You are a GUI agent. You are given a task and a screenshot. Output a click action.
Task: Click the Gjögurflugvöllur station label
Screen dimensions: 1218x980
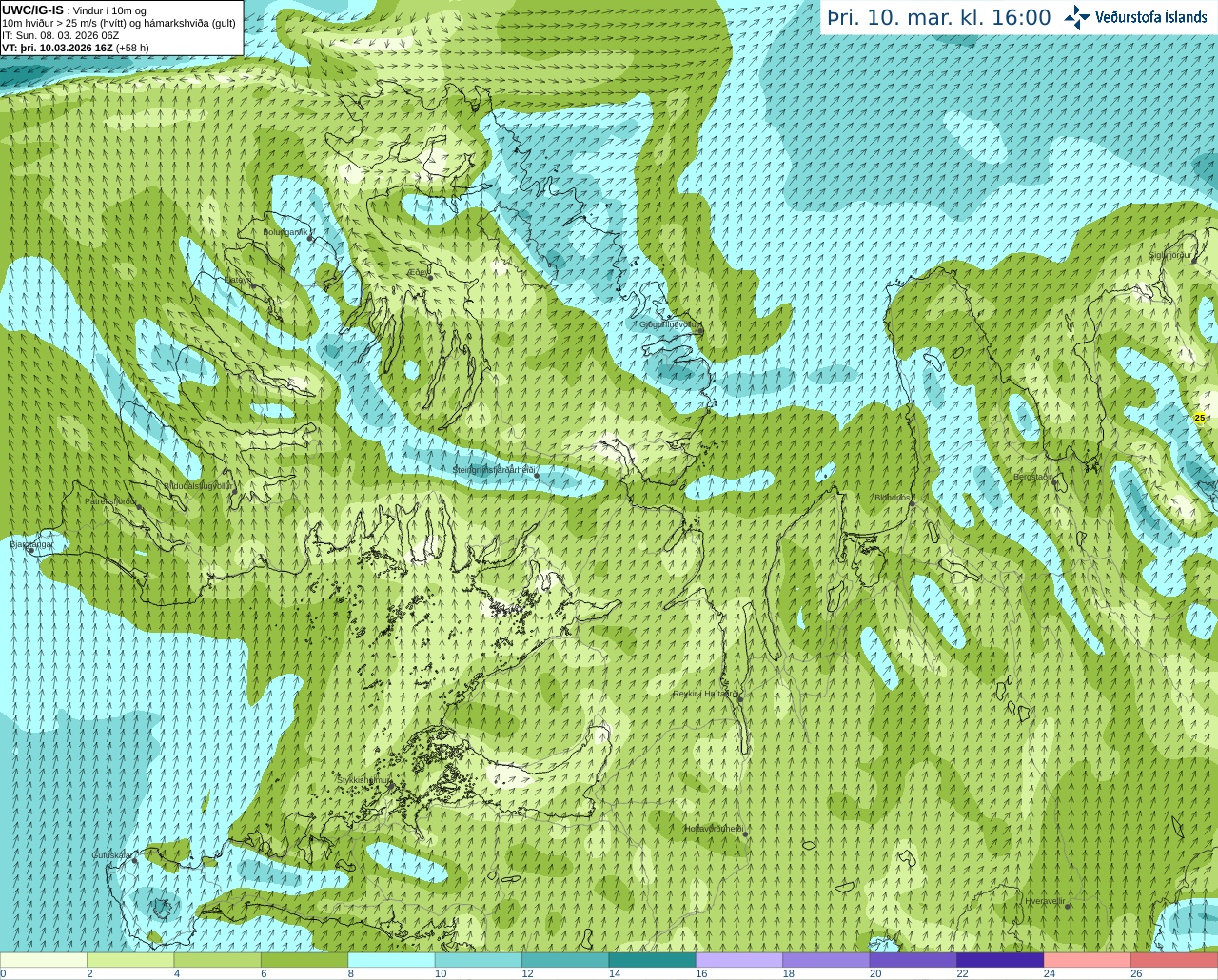(670, 324)
